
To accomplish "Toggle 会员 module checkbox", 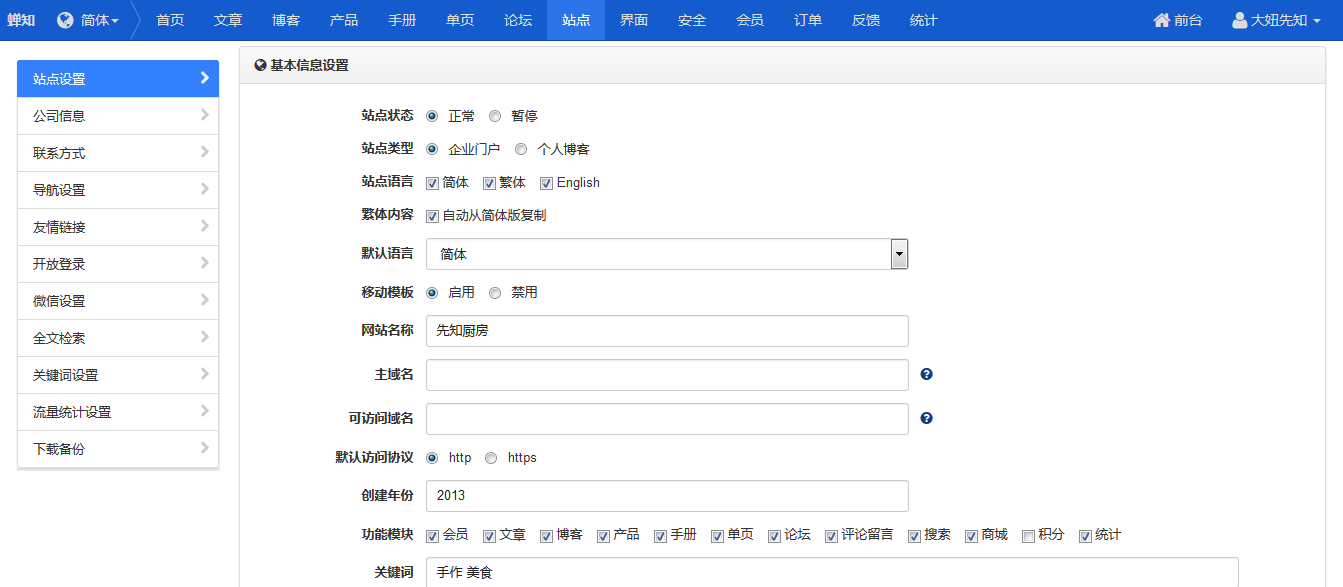I will pos(432,536).
